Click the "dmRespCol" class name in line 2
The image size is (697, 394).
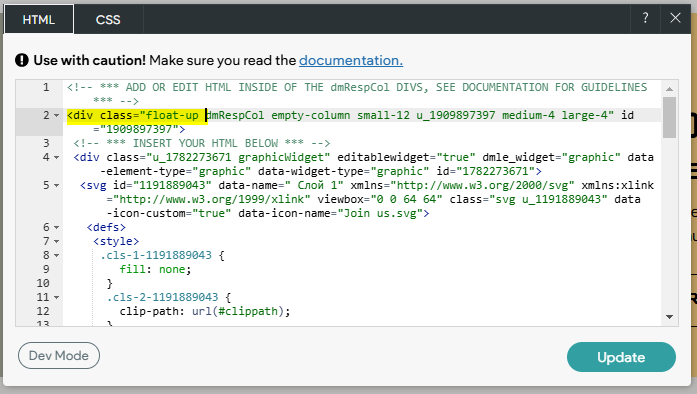(x=235, y=116)
